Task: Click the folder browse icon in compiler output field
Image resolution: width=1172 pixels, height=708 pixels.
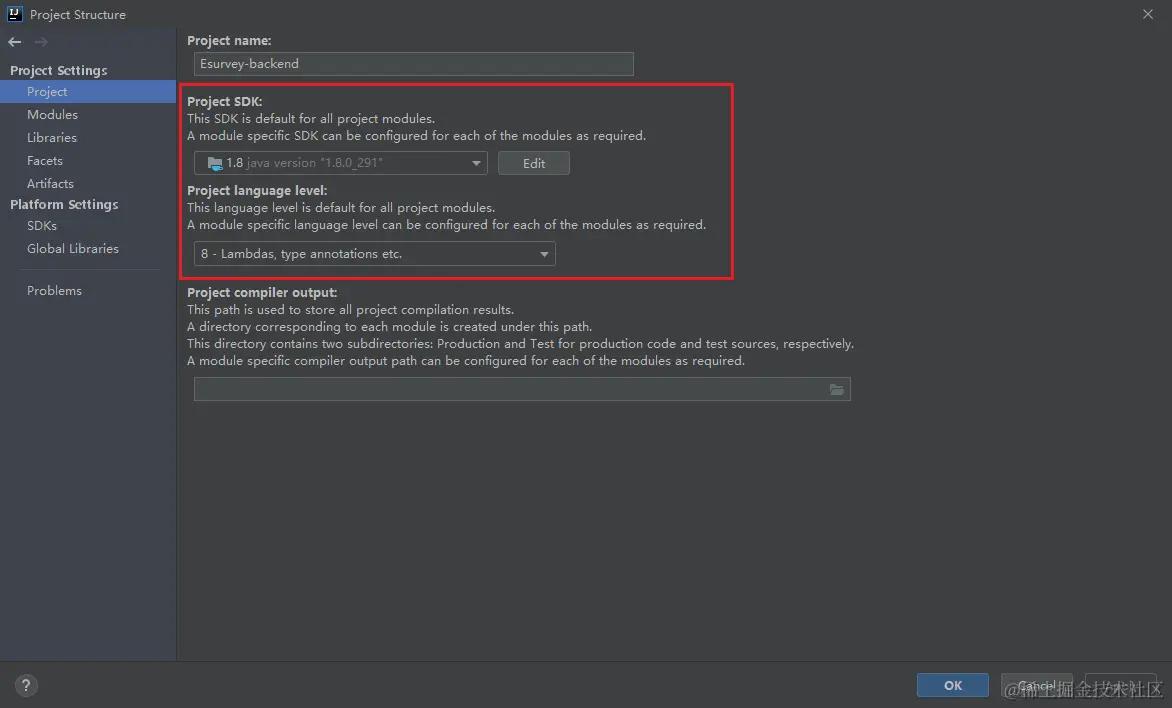Action: [836, 390]
